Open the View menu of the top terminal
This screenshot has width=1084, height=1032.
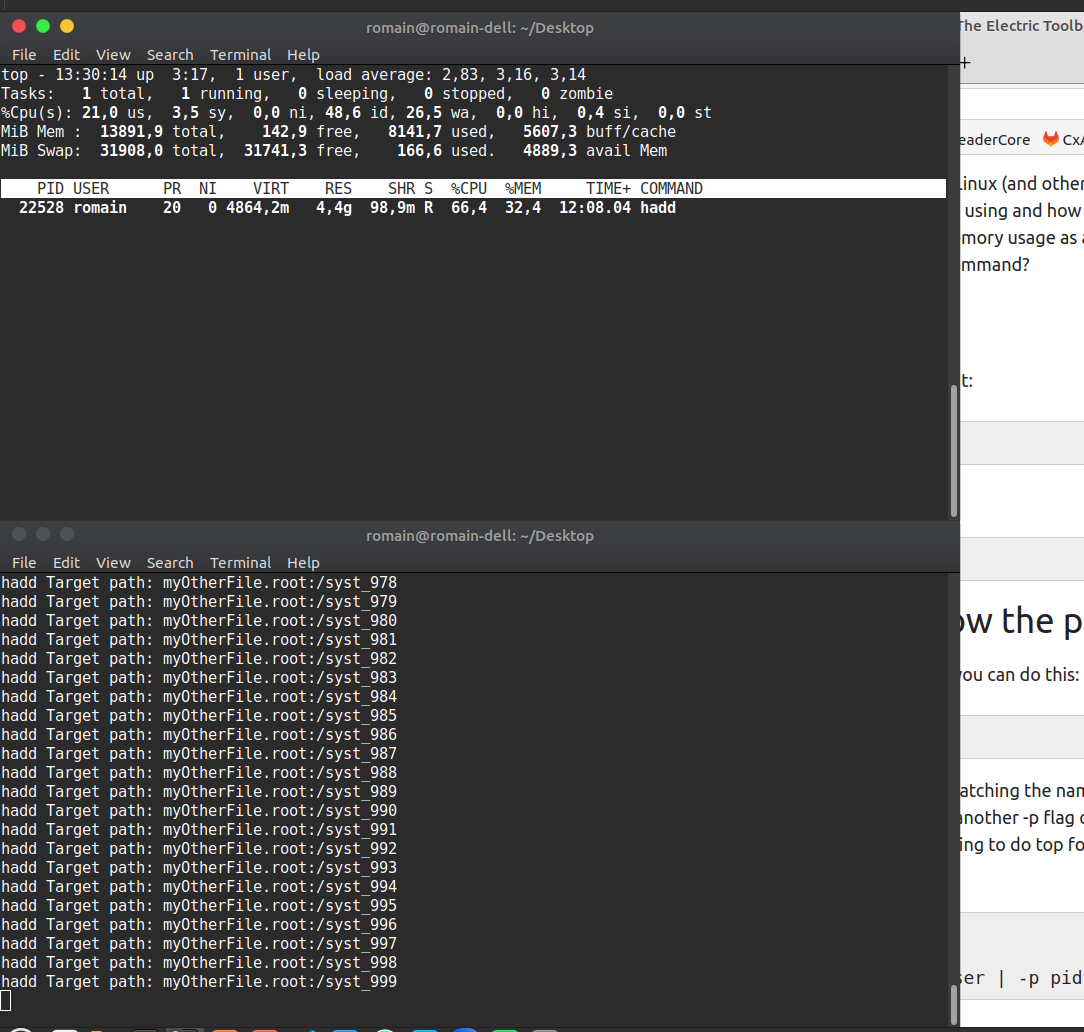coord(113,54)
